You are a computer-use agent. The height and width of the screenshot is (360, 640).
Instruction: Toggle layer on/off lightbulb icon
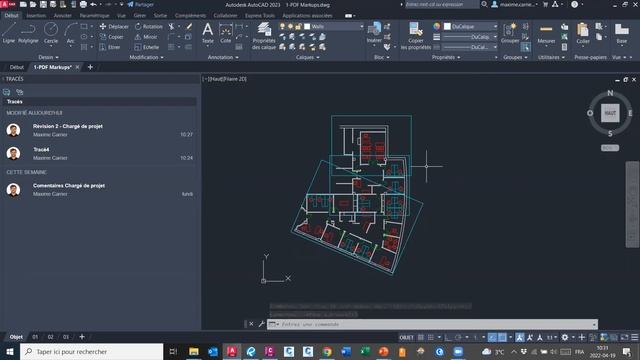(x=282, y=27)
